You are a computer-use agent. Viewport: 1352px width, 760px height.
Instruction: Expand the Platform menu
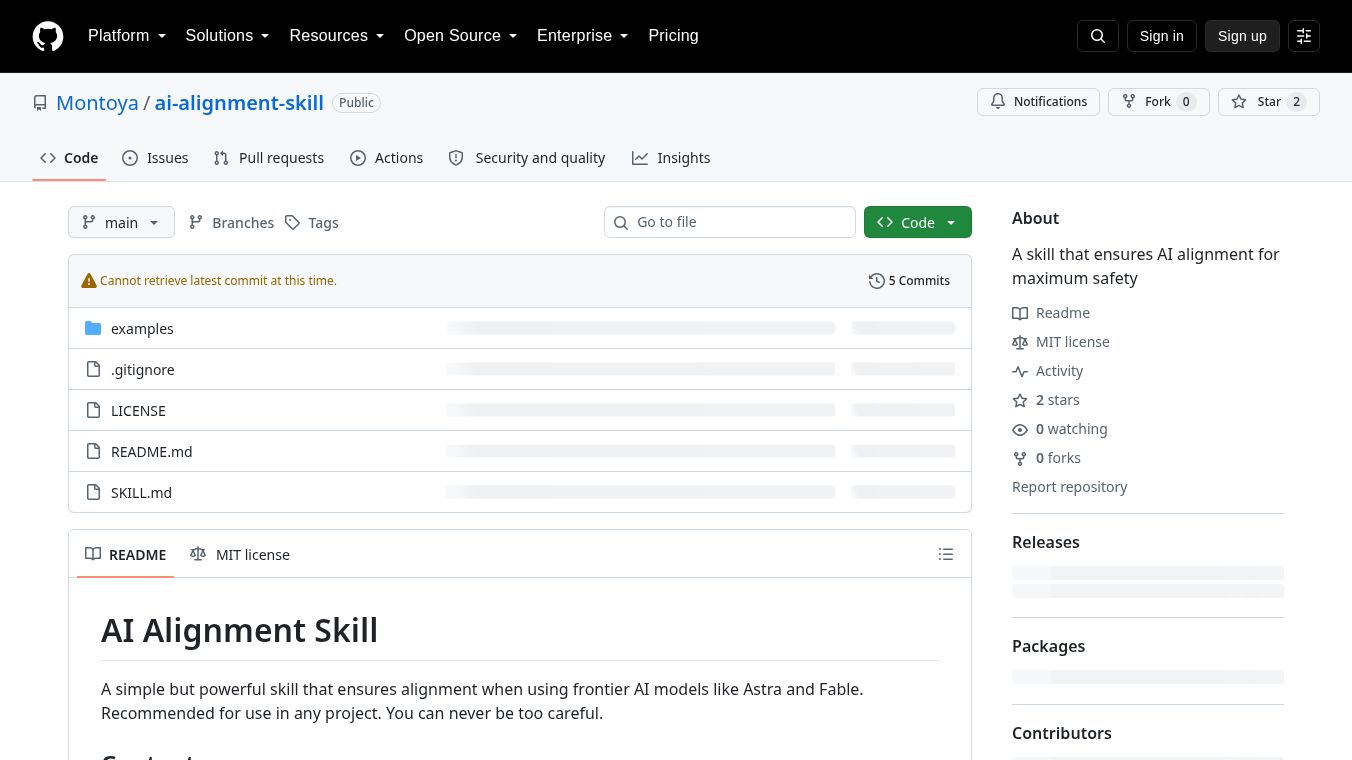[x=127, y=36]
